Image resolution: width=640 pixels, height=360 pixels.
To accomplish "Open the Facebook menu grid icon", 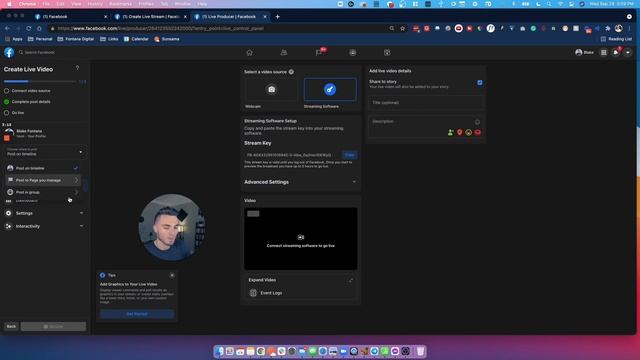I will pos(604,52).
